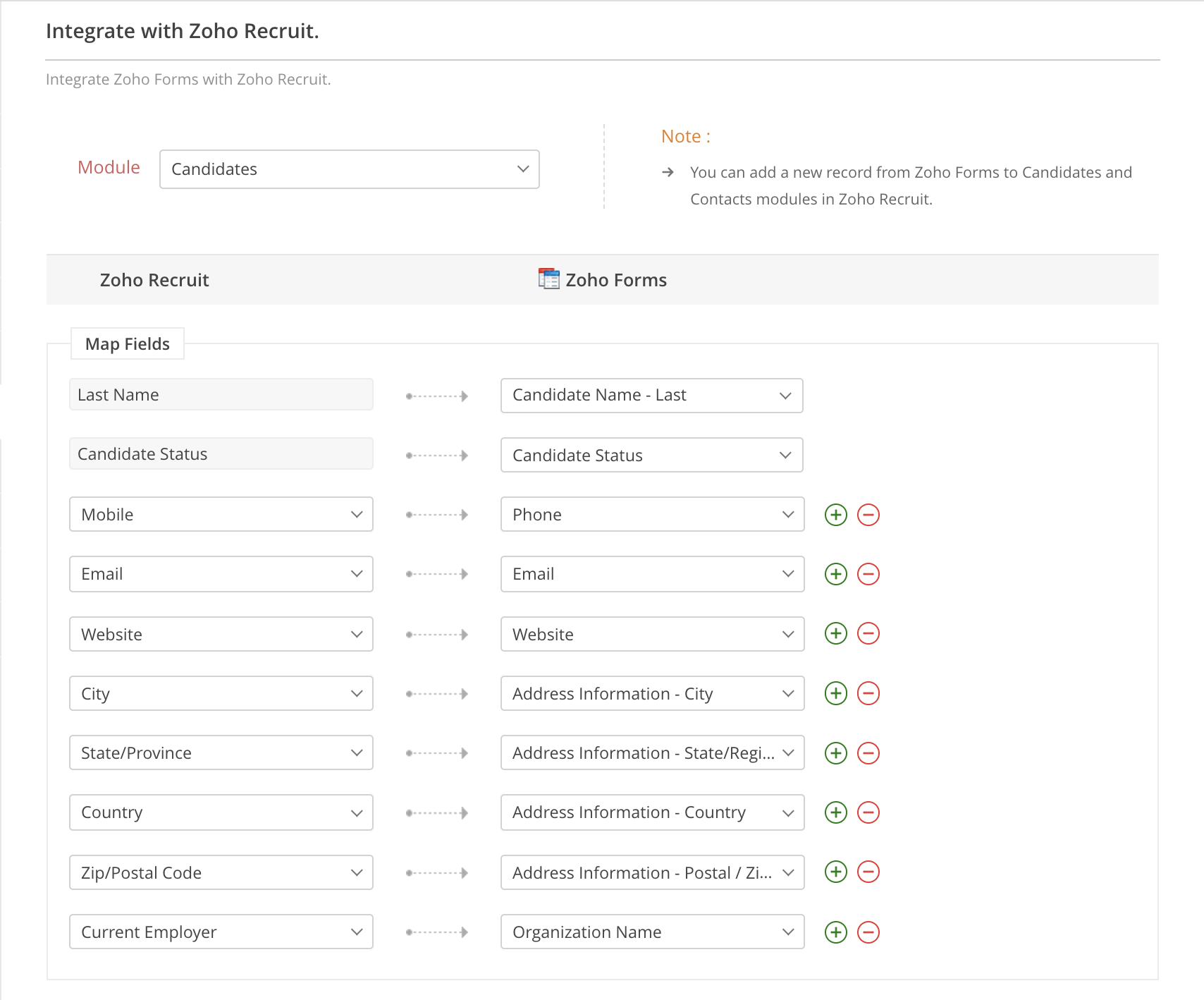Open the Current Employer recruit field dropdown
Screen dimensions: 1204x1000
tap(221, 932)
